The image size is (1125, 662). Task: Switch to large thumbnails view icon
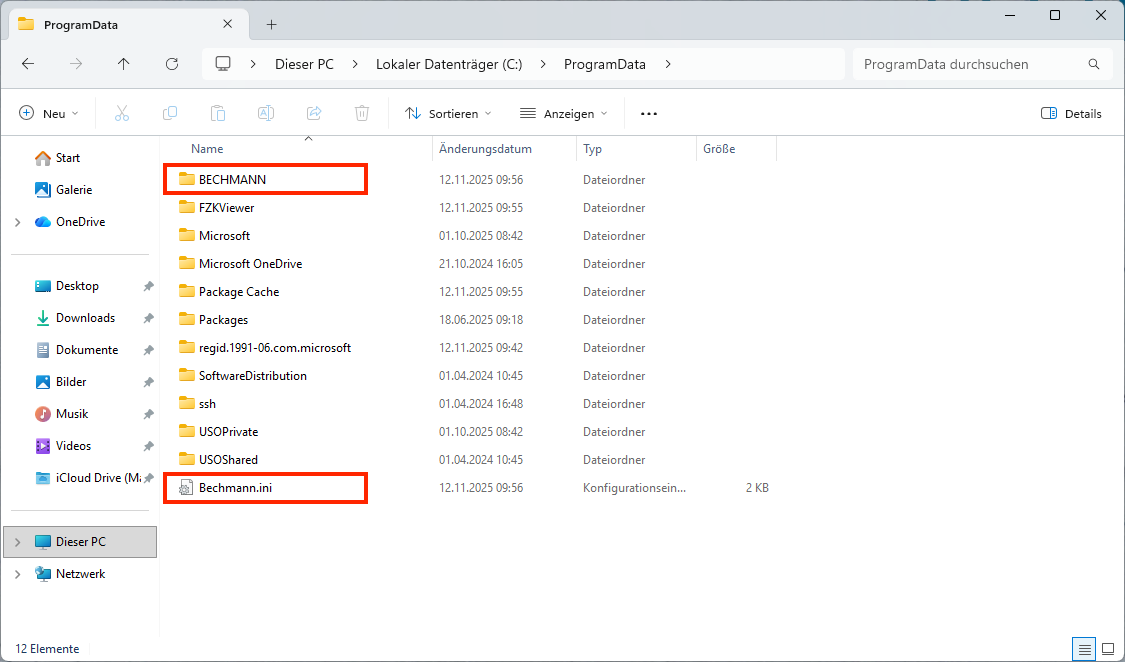click(x=1107, y=649)
